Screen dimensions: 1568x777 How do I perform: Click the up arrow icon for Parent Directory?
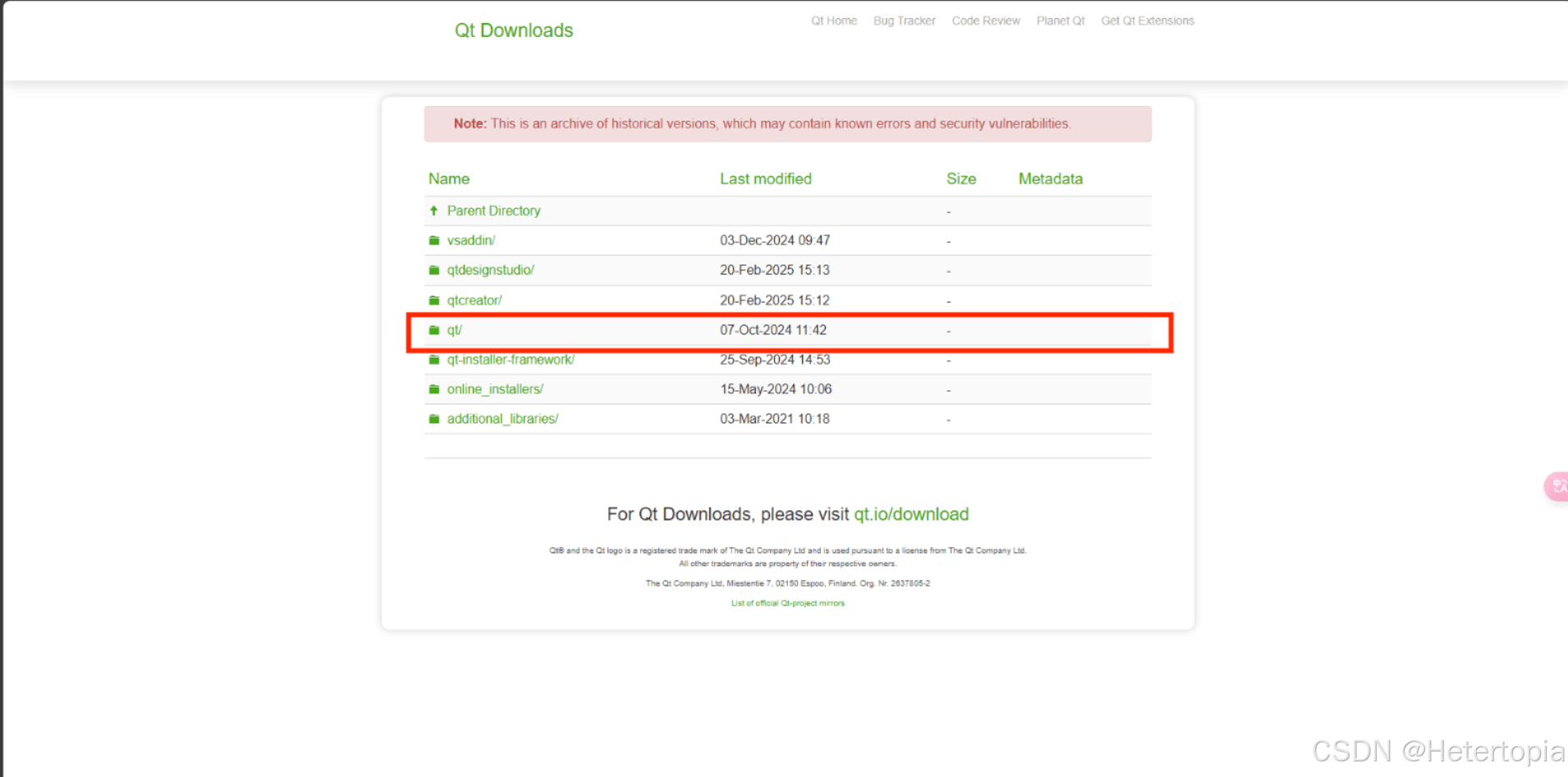(434, 211)
